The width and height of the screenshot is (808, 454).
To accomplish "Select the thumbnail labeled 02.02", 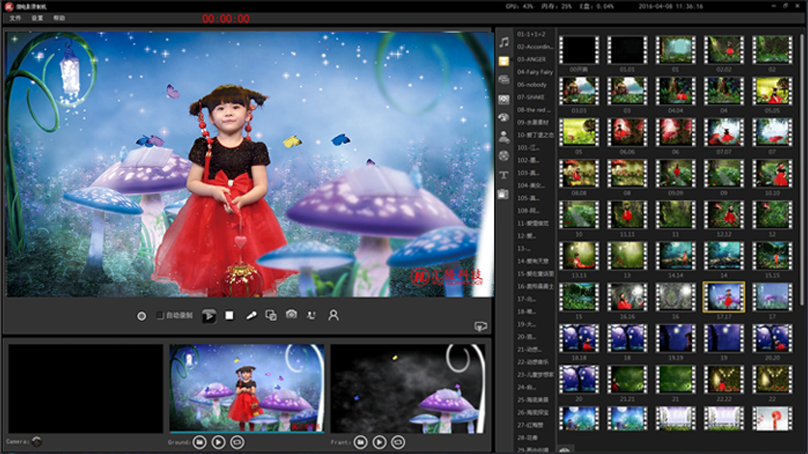I will [x=724, y=50].
